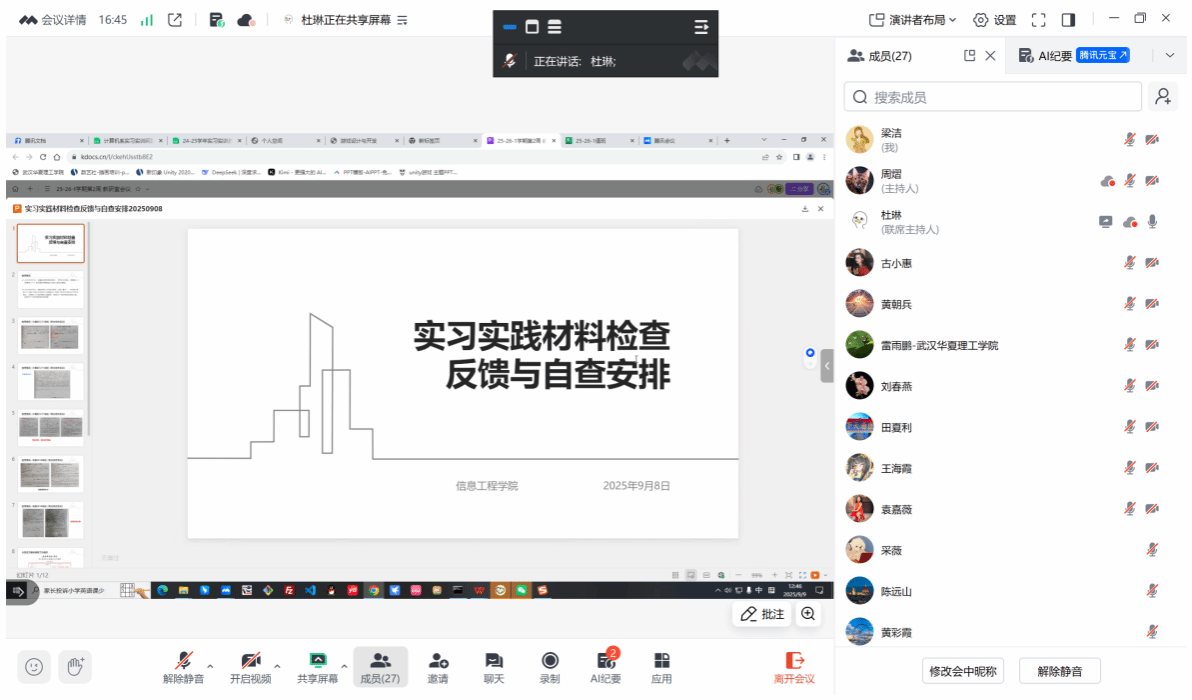Open the 聊天 chat icon
1192x700 pixels.
[x=494, y=667]
